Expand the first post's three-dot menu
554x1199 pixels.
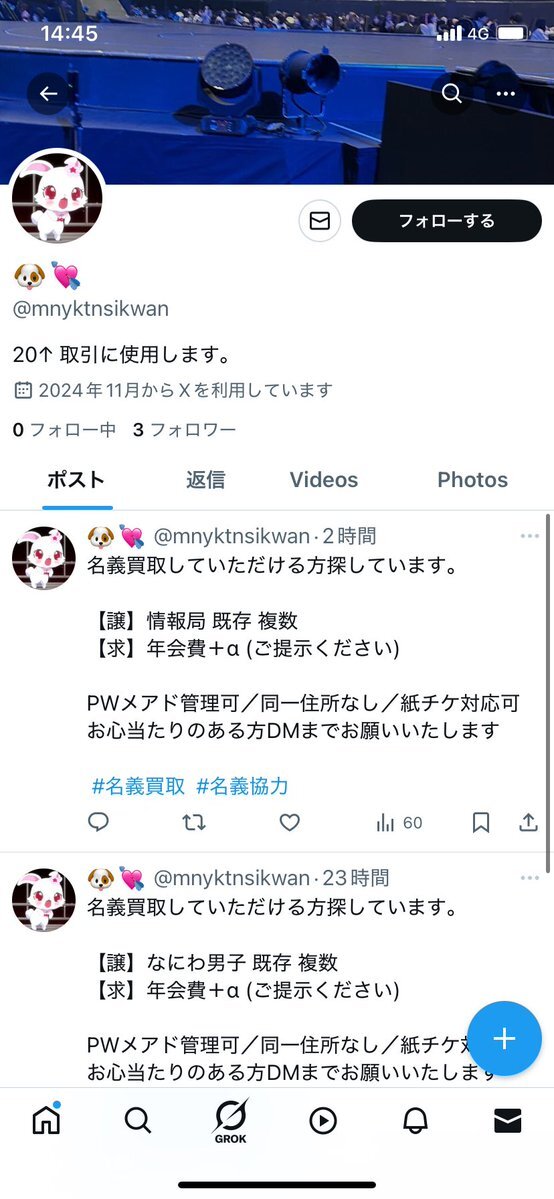(530, 536)
